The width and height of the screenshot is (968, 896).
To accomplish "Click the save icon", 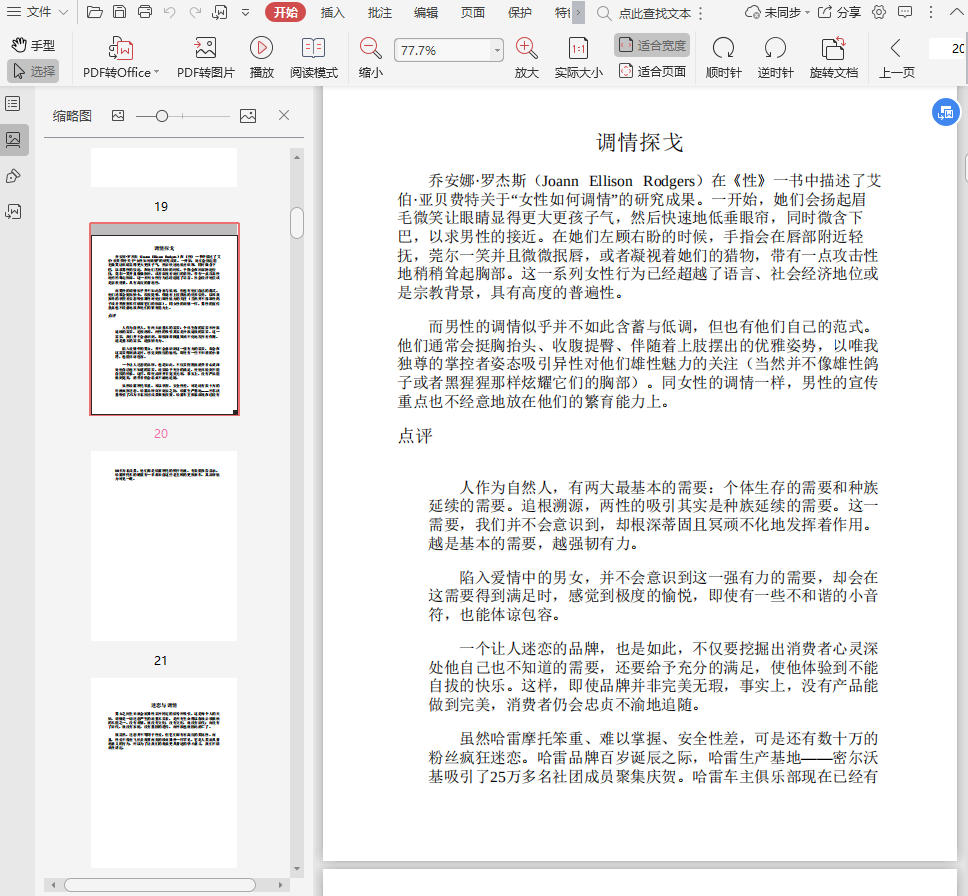I will 119,12.
